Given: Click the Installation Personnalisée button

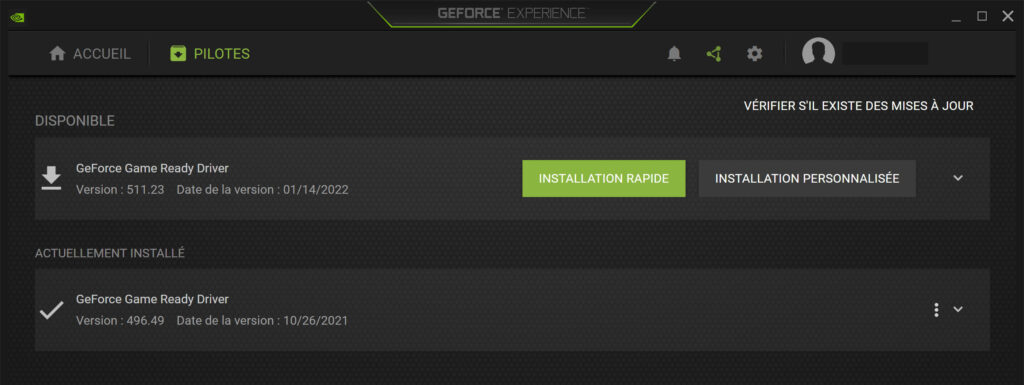Looking at the screenshot, I should pyautogui.click(x=807, y=178).
